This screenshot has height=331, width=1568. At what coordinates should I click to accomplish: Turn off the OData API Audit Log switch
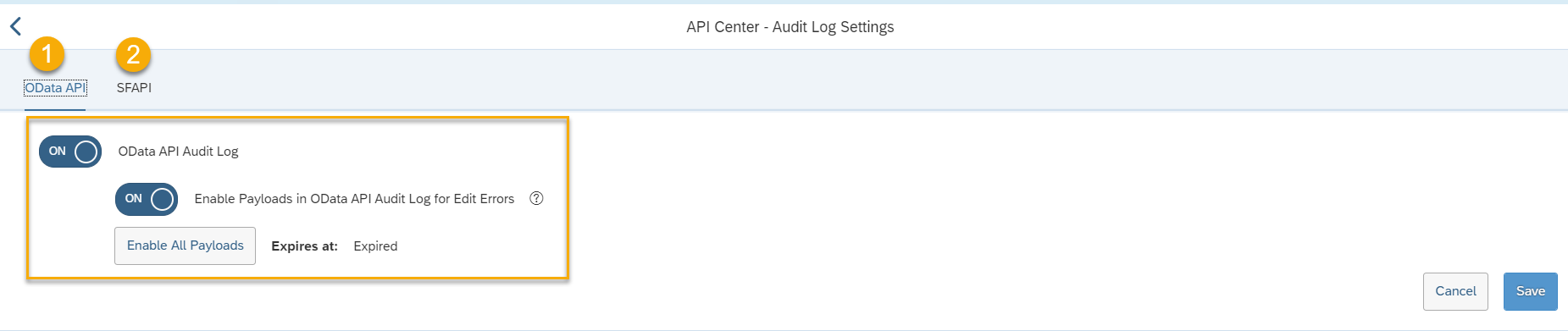click(x=70, y=152)
